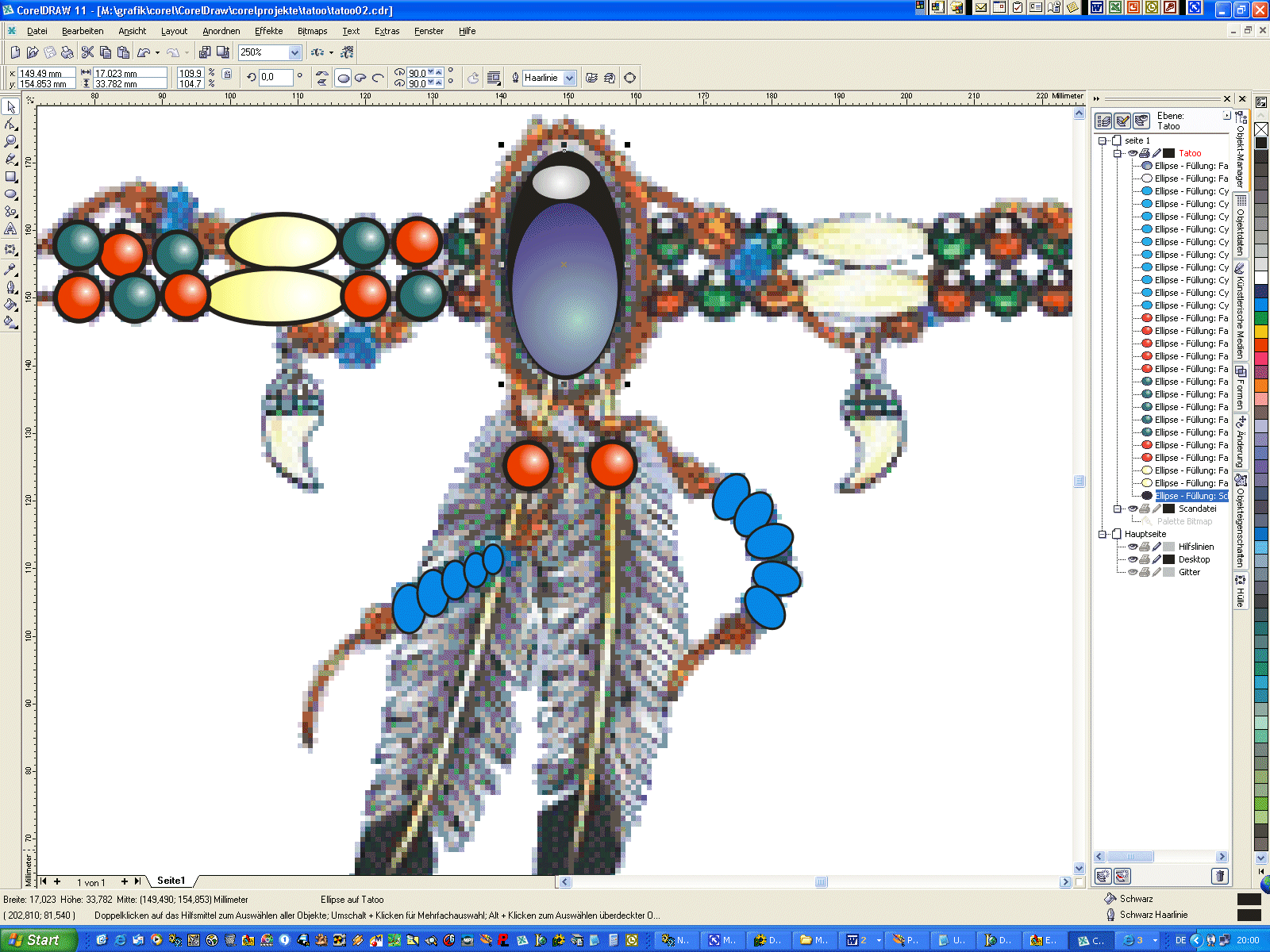Choose the Arc shape button in property bar

coord(378,78)
